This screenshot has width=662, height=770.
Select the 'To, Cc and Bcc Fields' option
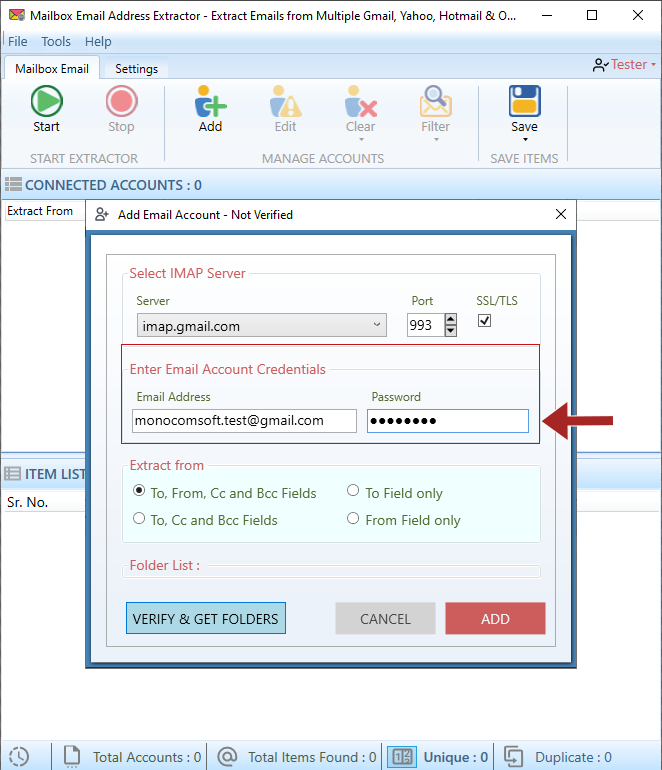click(139, 519)
